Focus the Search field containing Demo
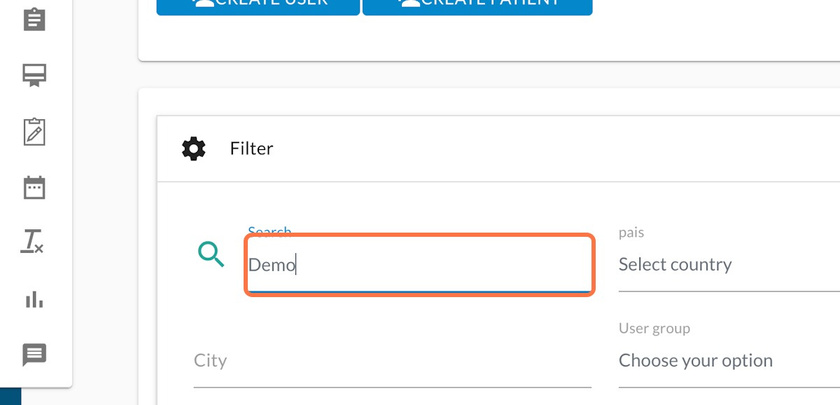This screenshot has height=405, width=840. tap(419, 265)
